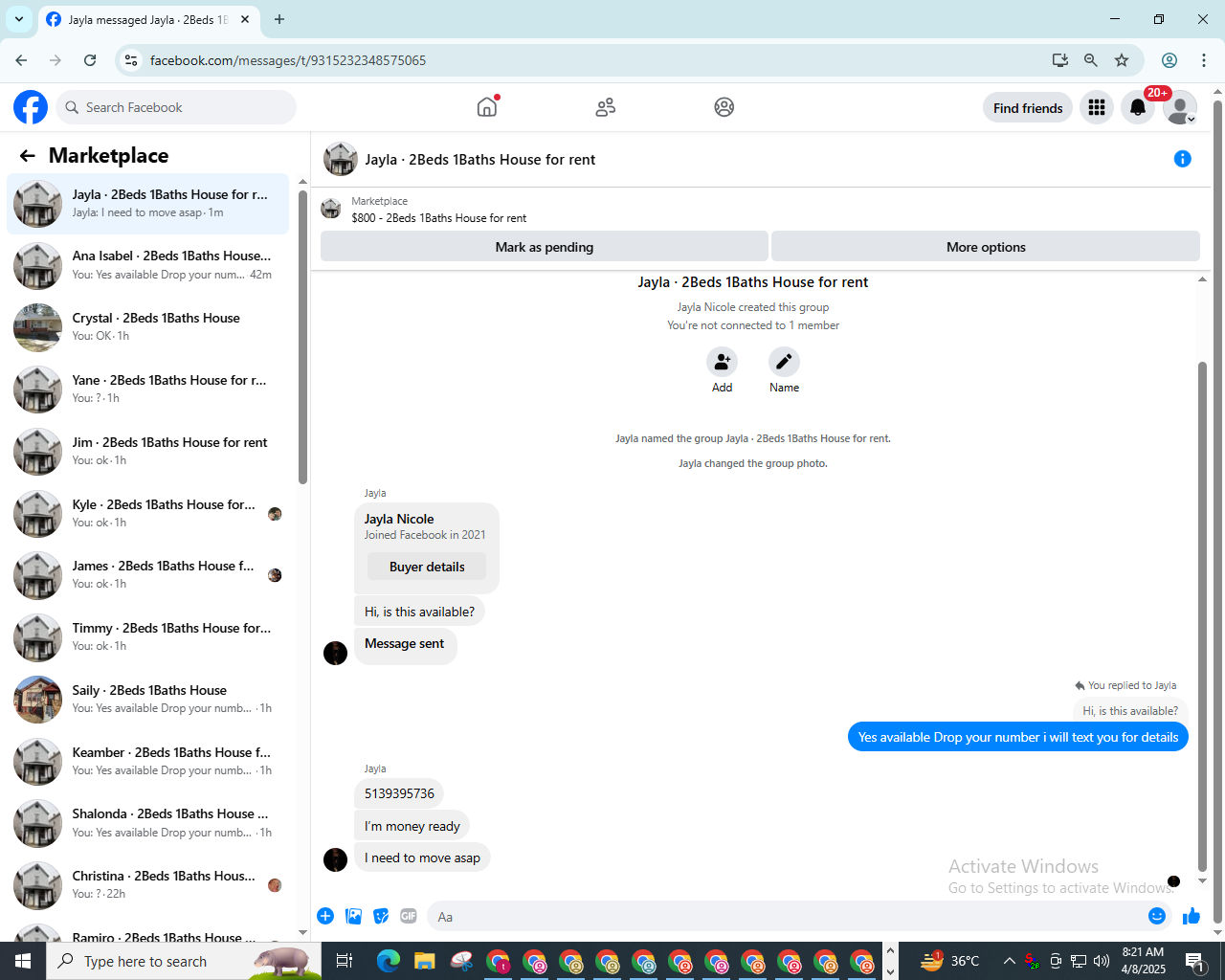The image size is (1225, 980).
Task: Open the Friends icon in top navigation
Action: pos(605,107)
